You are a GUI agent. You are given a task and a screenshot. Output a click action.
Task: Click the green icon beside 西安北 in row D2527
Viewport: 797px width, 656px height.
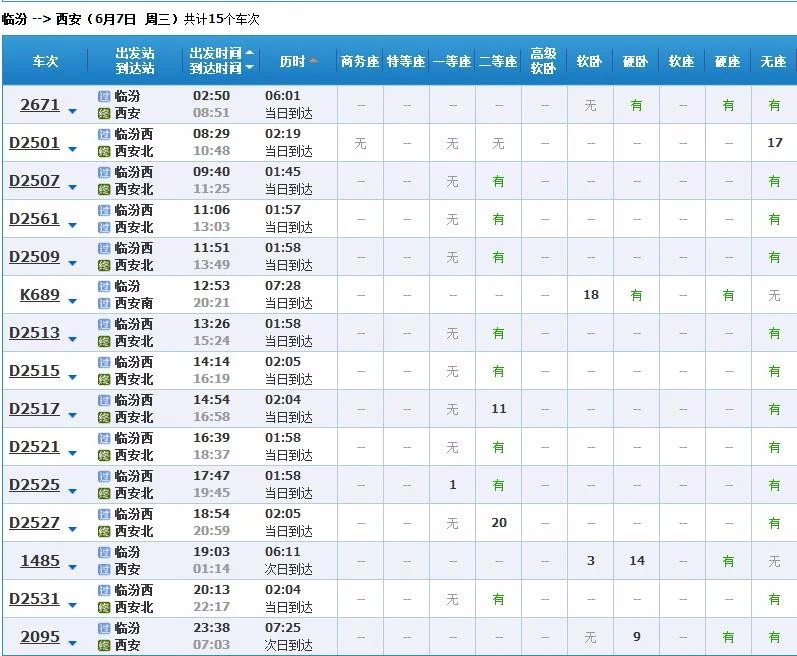(x=104, y=532)
